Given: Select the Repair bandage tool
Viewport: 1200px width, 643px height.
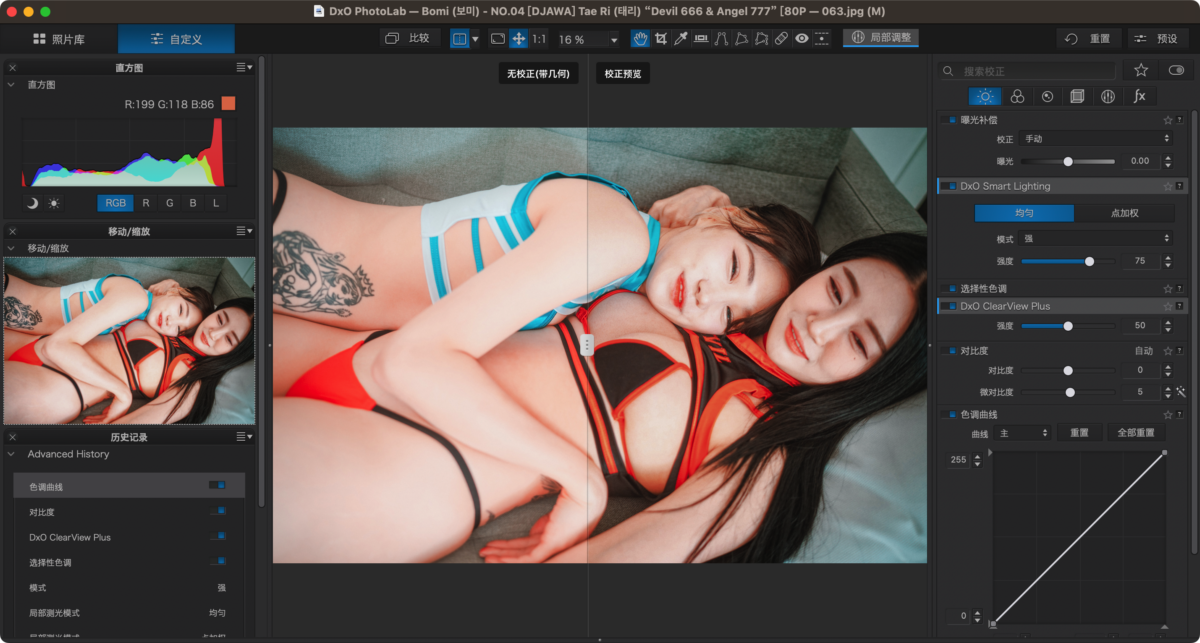Looking at the screenshot, I should click(x=782, y=39).
